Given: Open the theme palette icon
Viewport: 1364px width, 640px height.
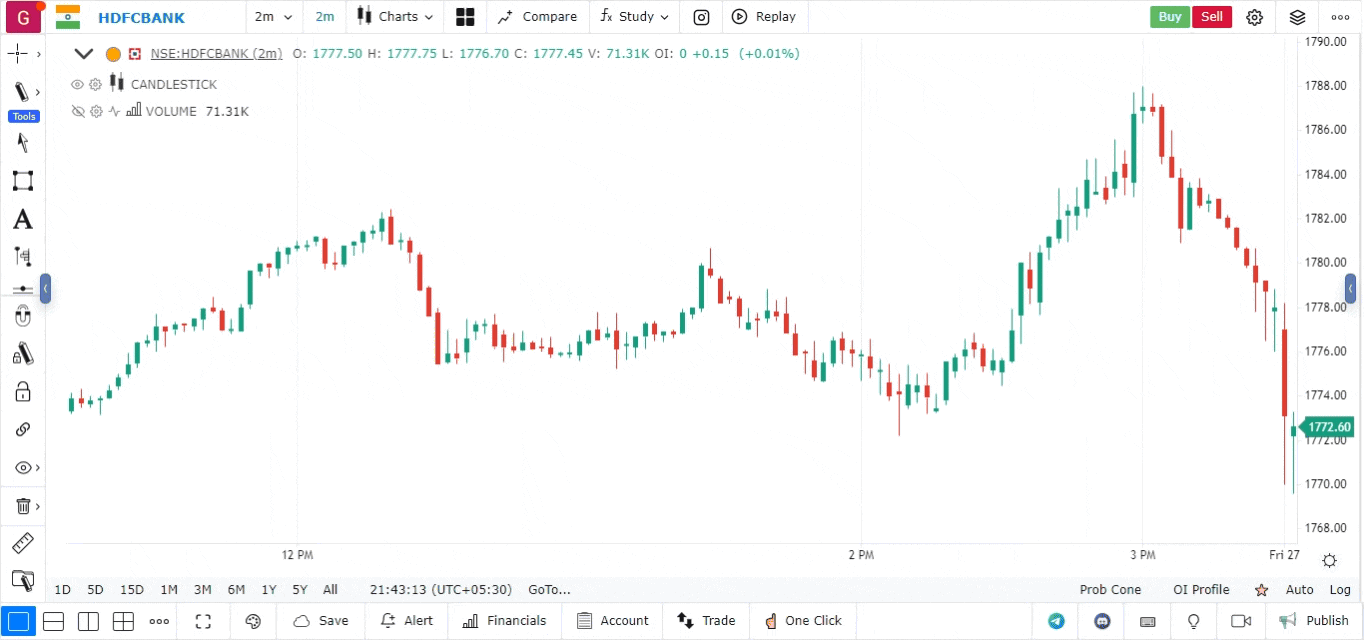Looking at the screenshot, I should click(253, 621).
